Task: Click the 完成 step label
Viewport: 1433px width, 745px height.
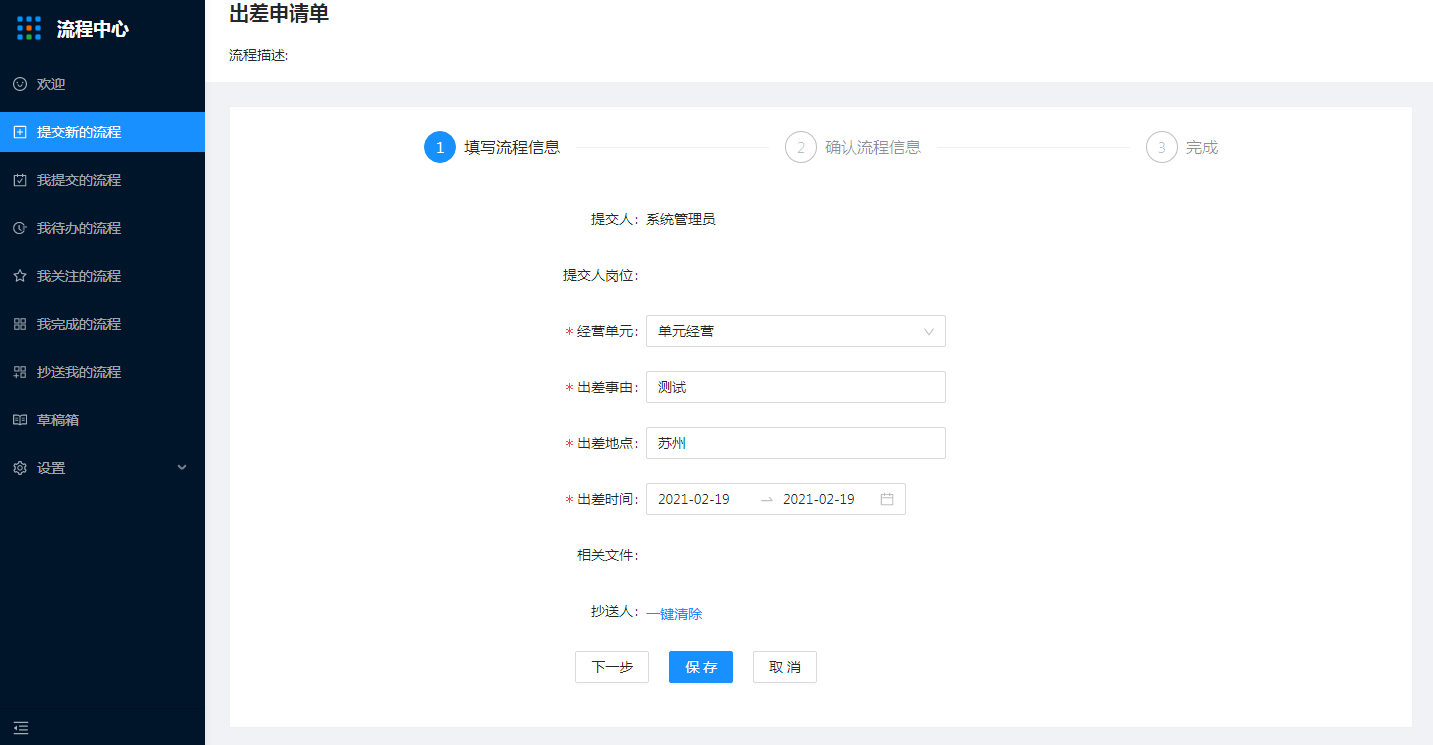Action: tap(1202, 147)
